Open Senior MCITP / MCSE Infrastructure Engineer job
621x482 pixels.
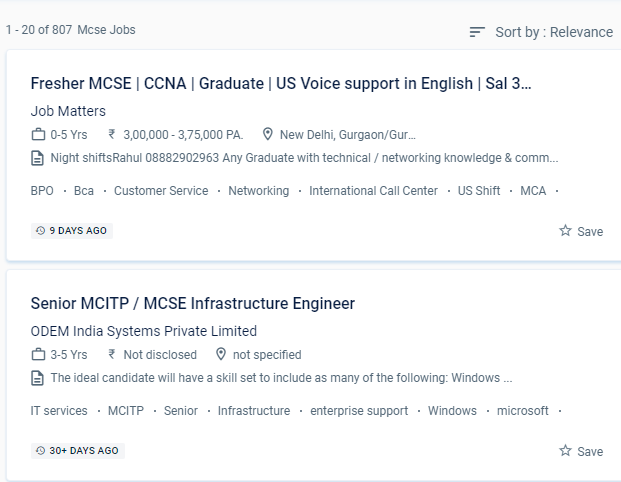(193, 303)
